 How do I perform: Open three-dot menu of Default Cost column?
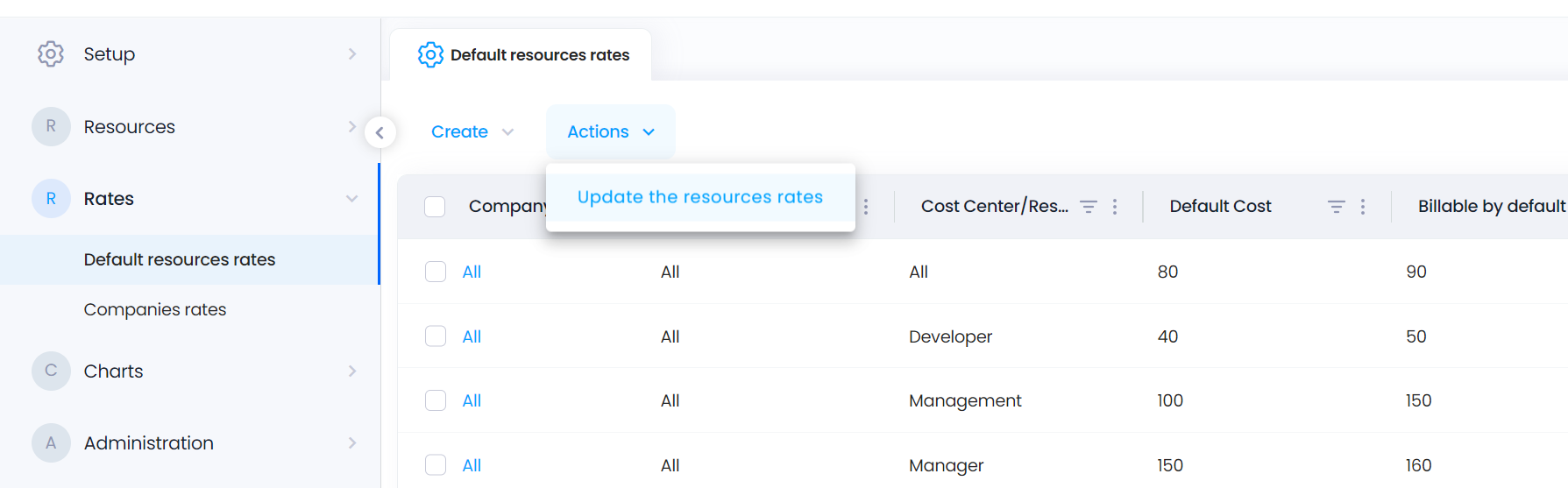tap(1363, 206)
